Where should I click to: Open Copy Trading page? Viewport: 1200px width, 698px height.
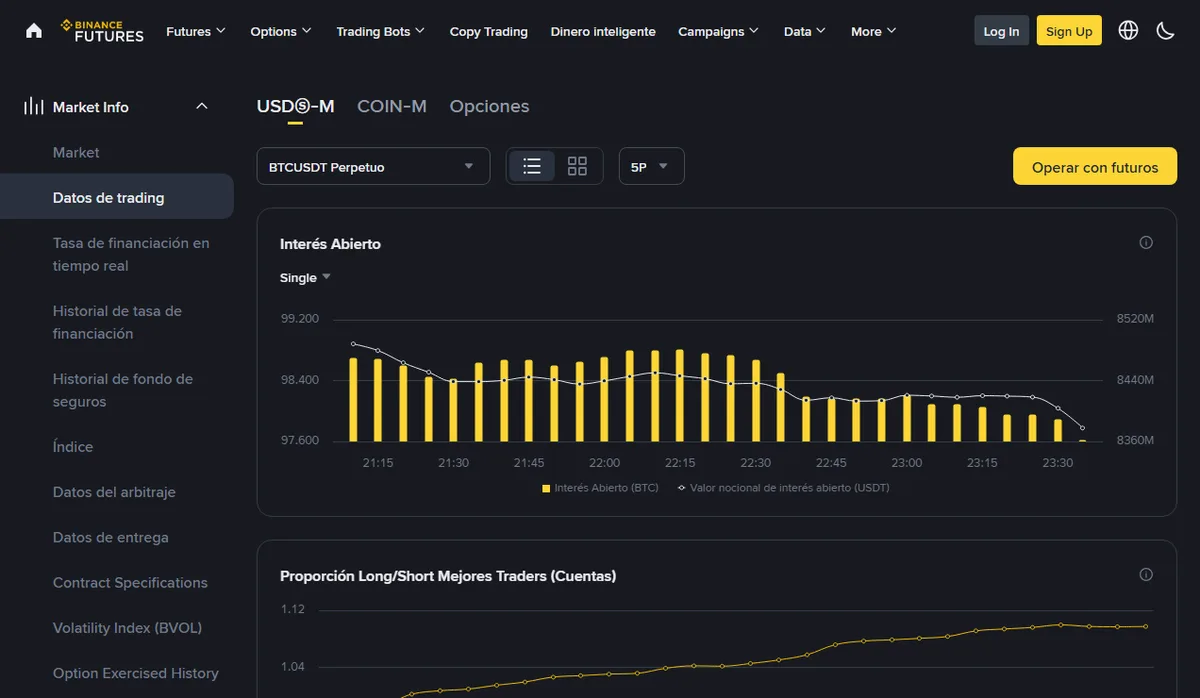489,31
